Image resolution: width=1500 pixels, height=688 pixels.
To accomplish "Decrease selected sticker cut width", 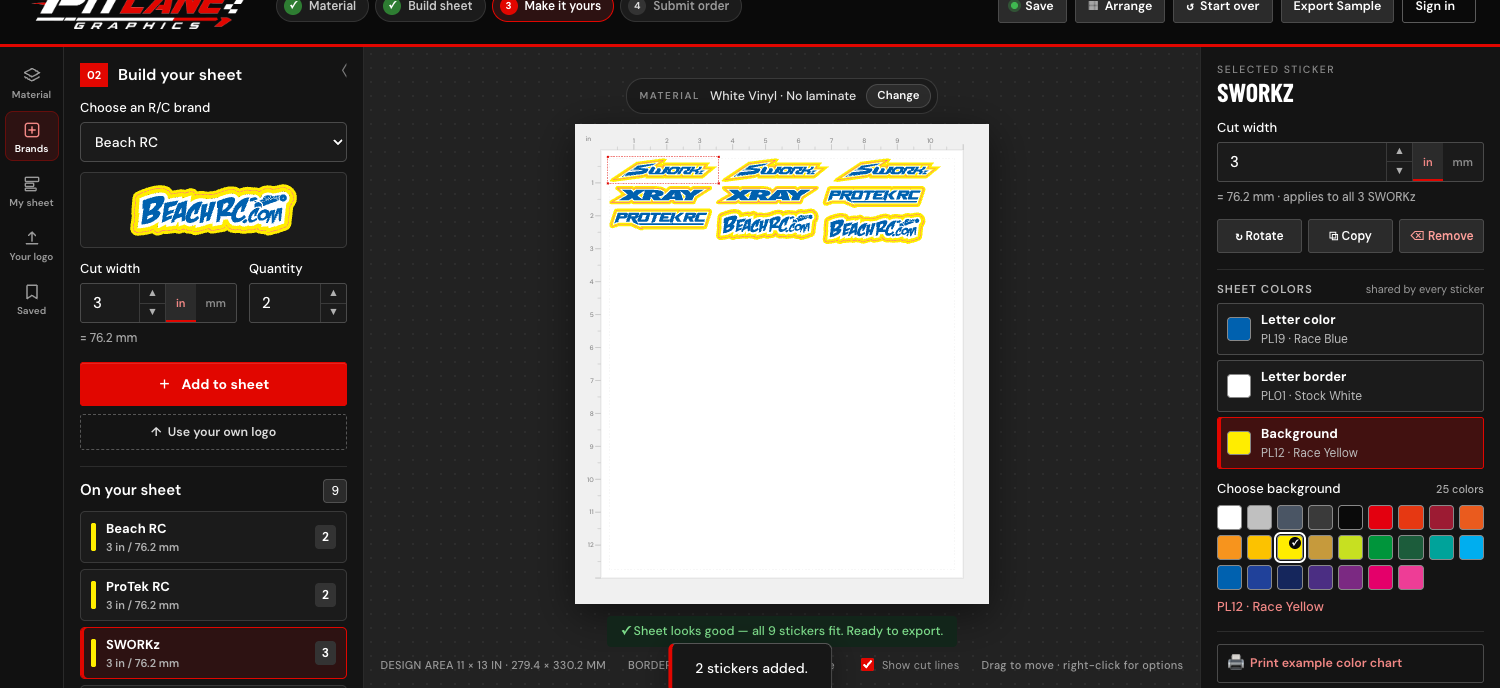I will click(1398, 171).
